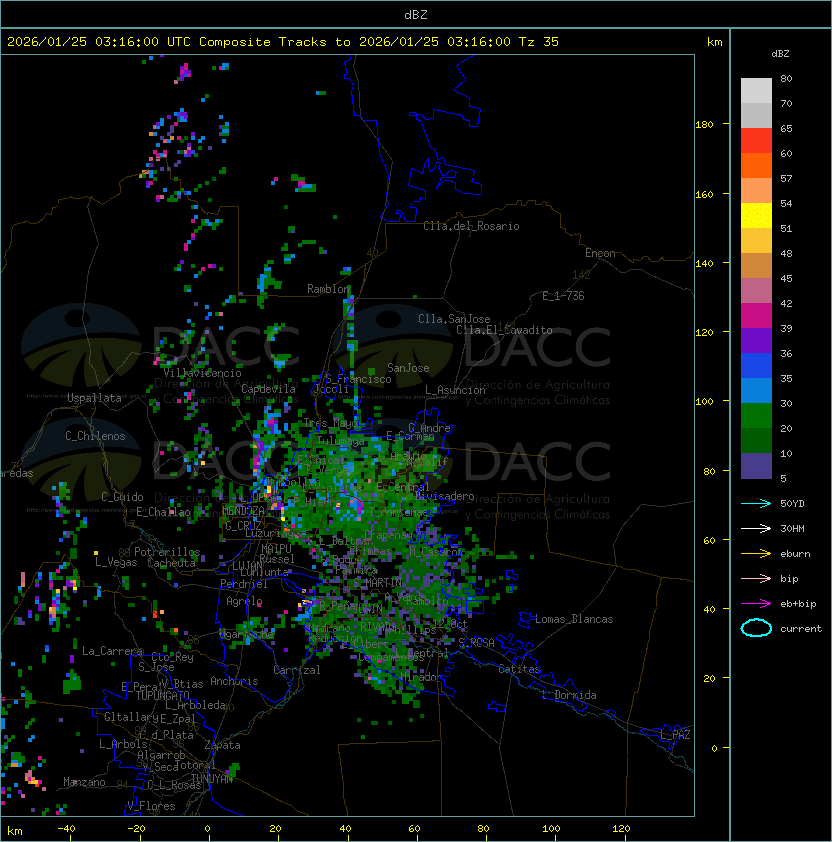Click the cyan current ellipse legend icon
Image resolution: width=832 pixels, height=842 pixels.
click(756, 628)
